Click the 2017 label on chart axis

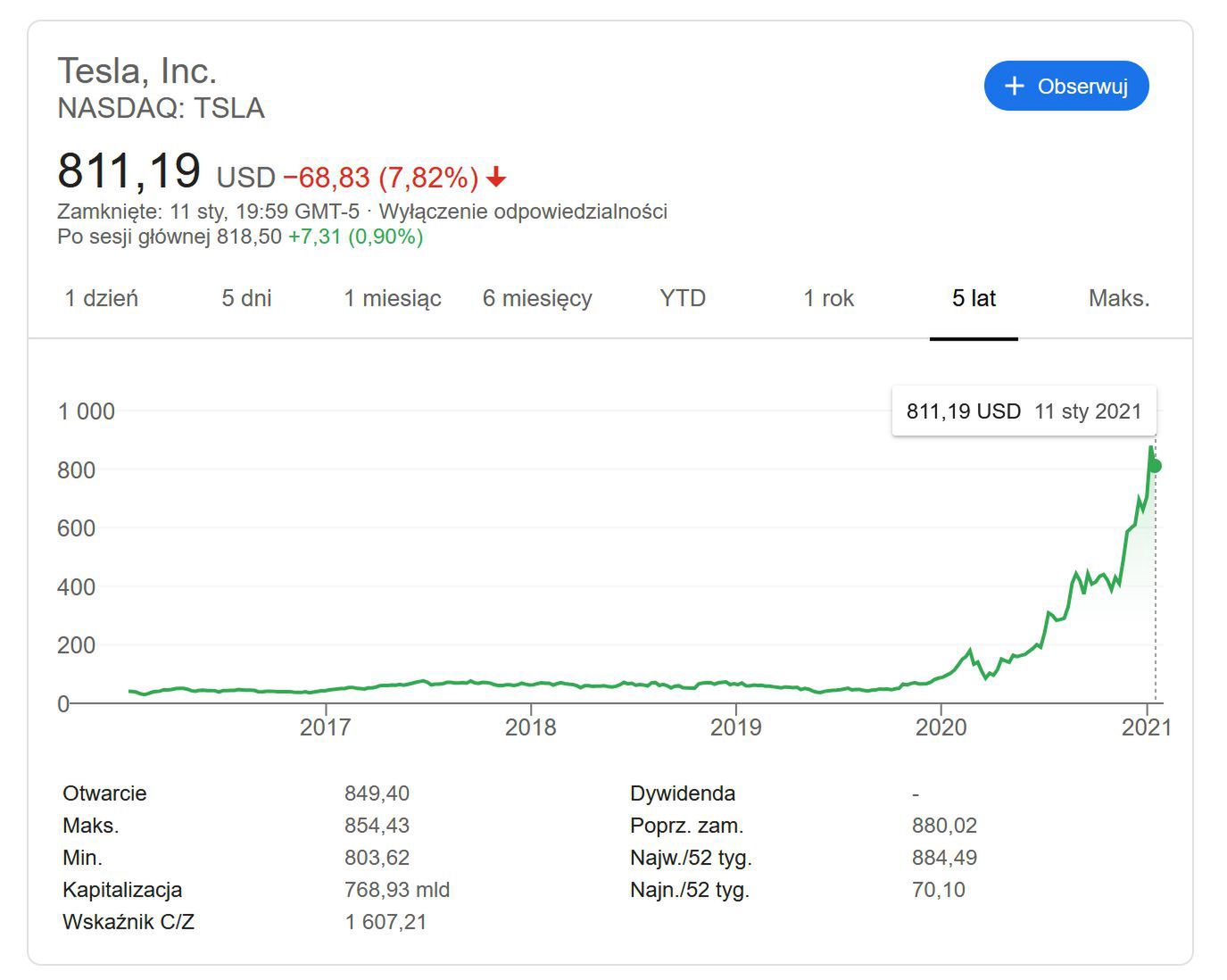click(325, 727)
